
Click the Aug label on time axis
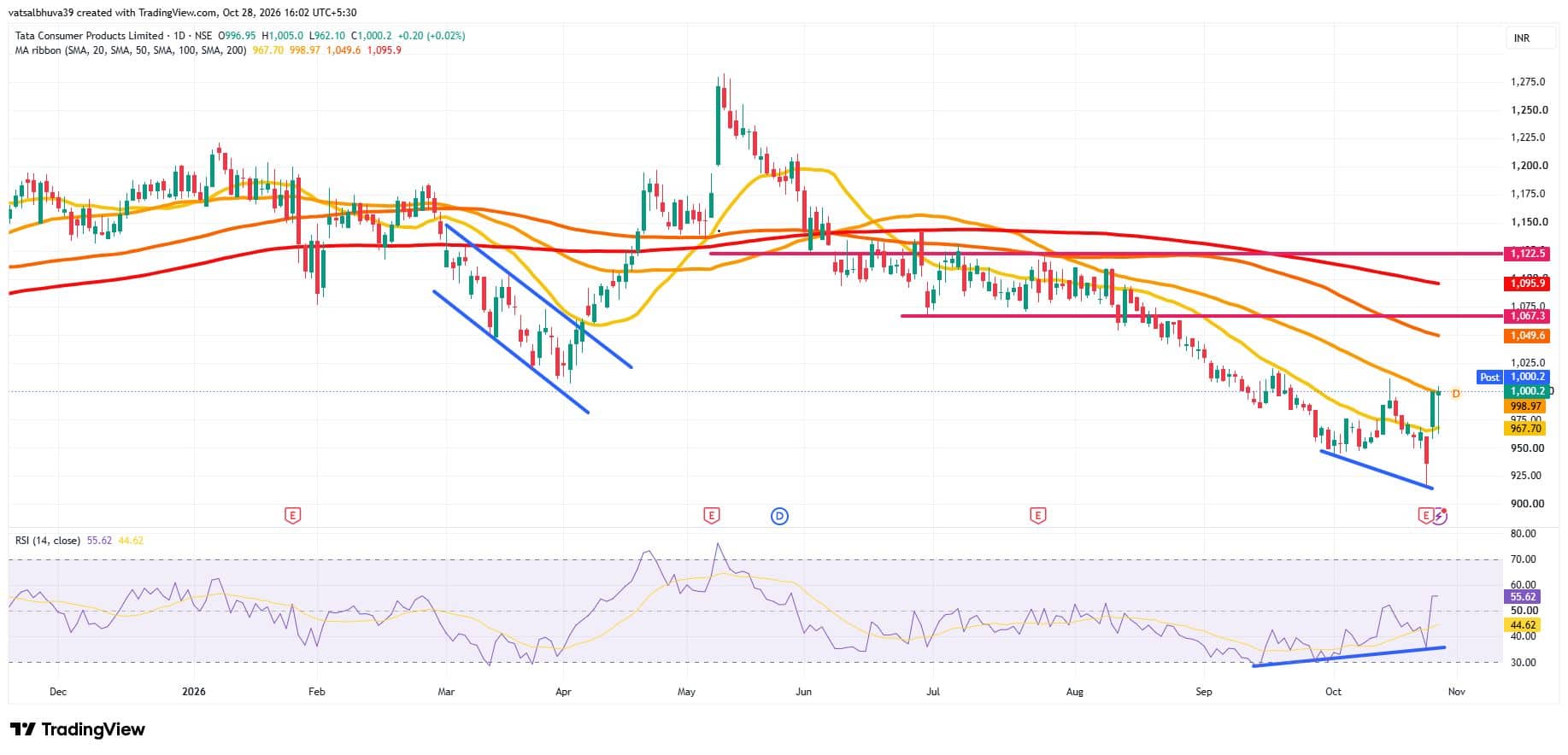pos(1075,692)
